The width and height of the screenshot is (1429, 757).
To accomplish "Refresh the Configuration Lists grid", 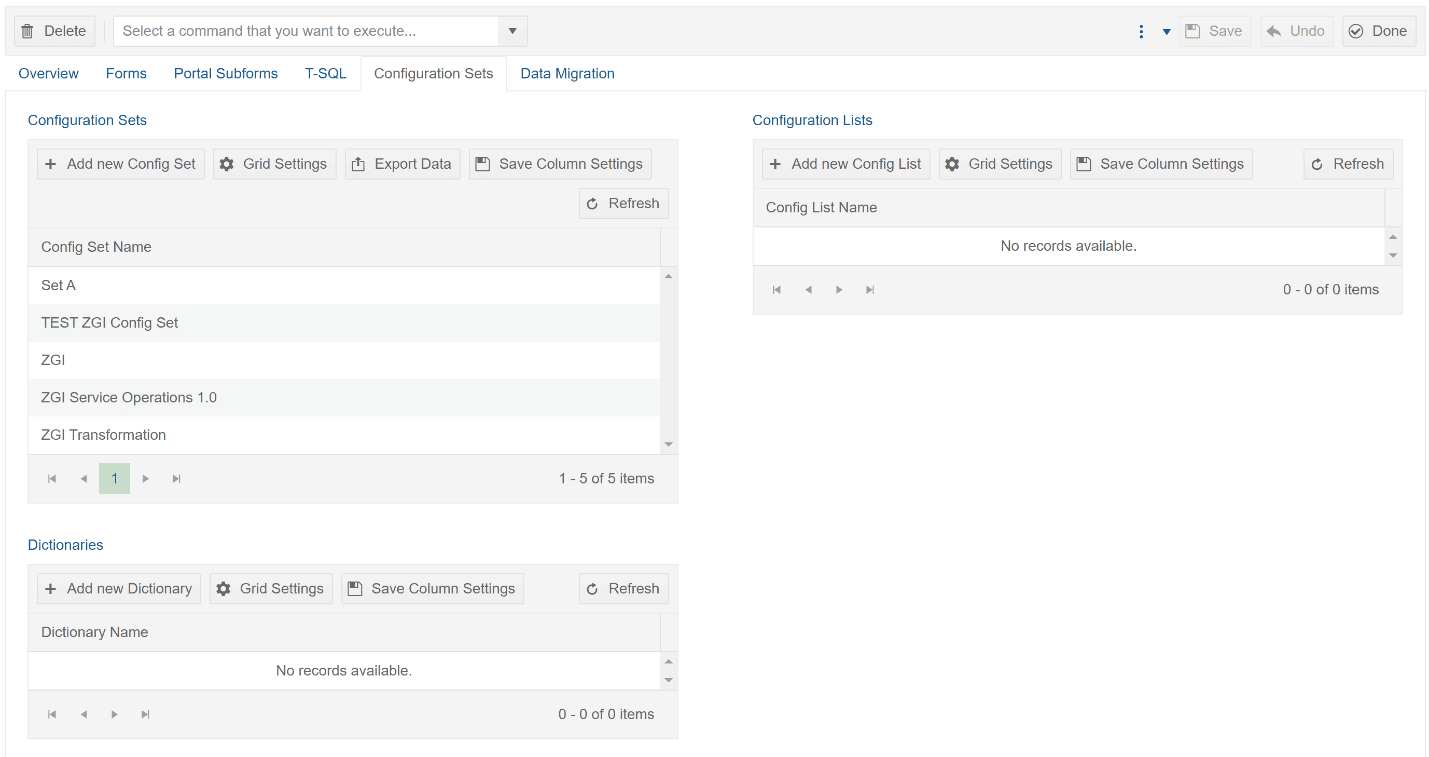I will [1348, 164].
